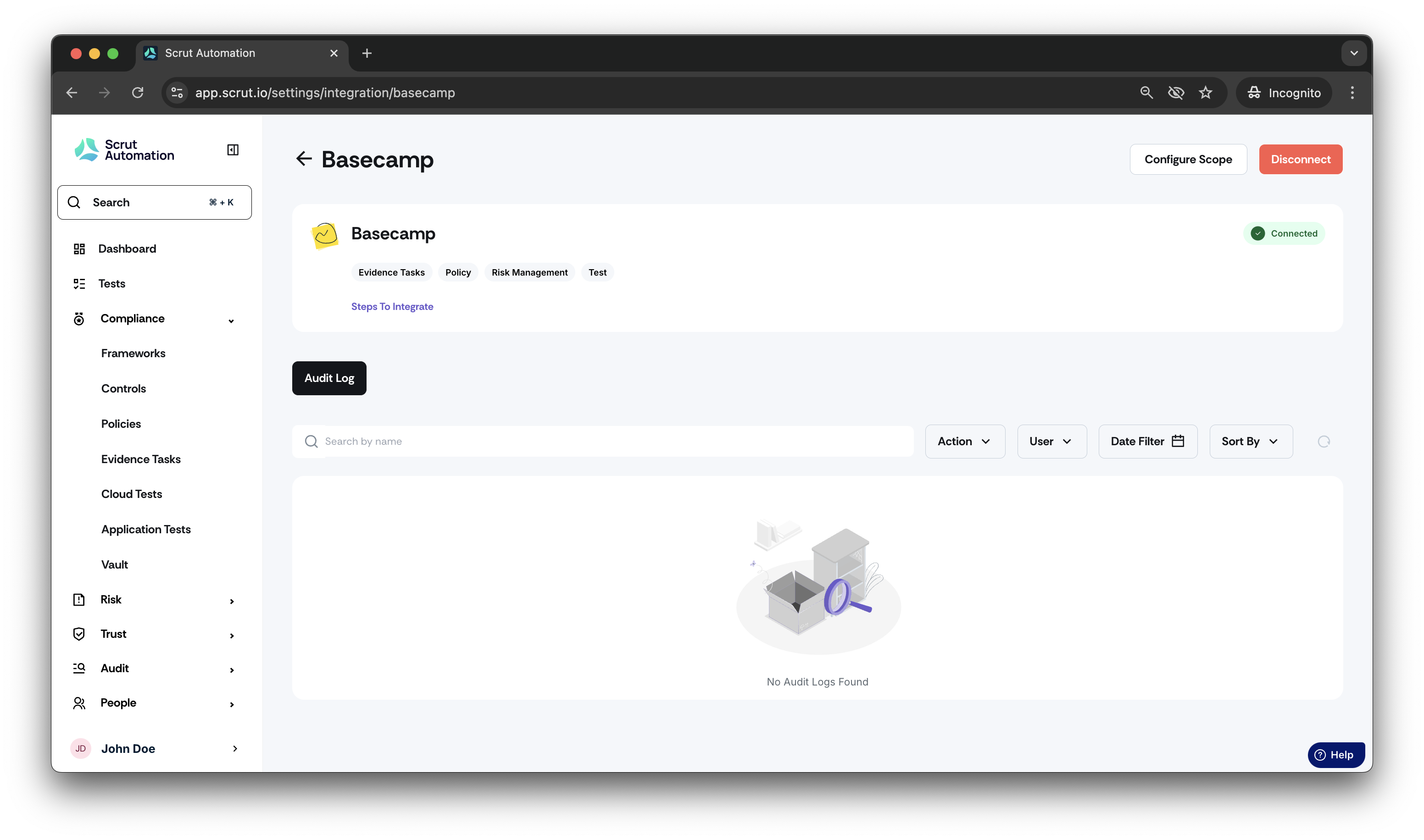Screen dimensions: 1424x840
Task: Open the Action filter dropdown
Action: (x=965, y=442)
